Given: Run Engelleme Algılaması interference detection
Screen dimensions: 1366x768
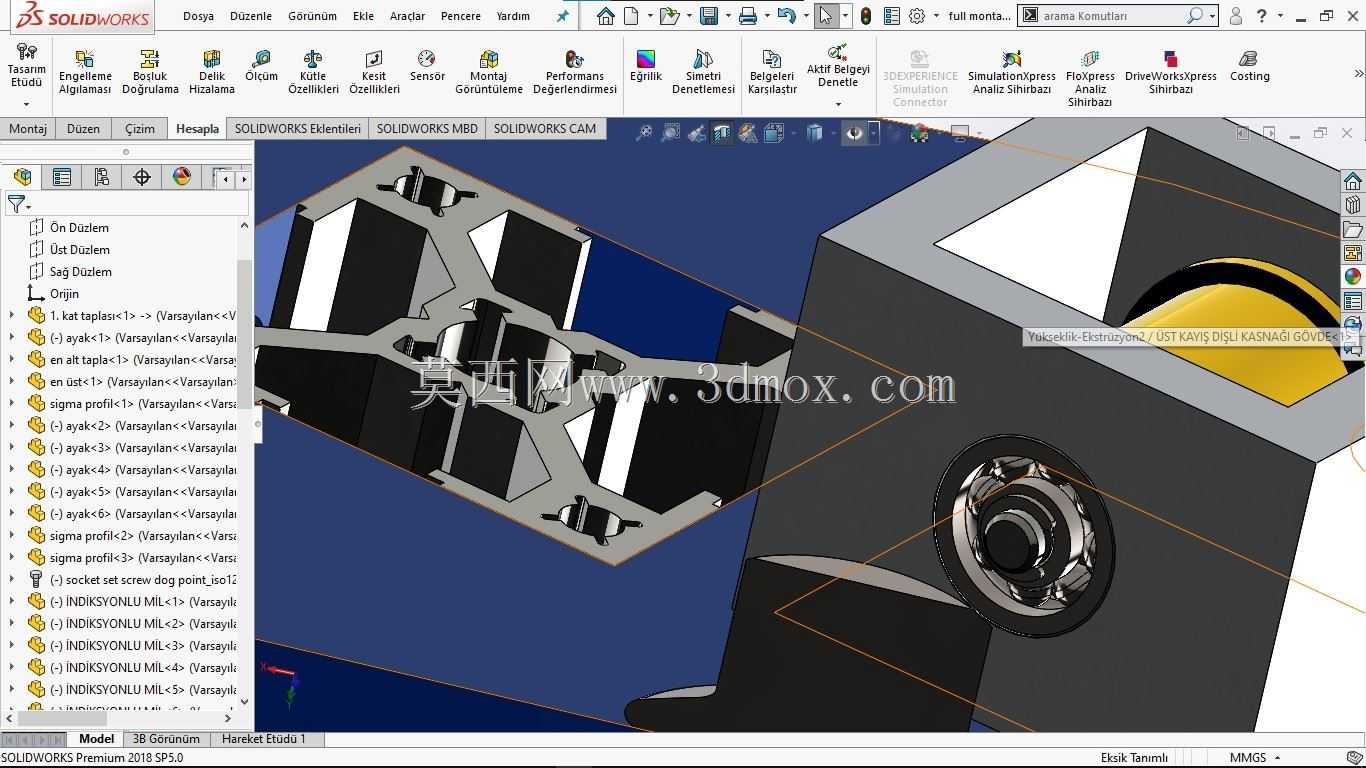Looking at the screenshot, I should click(85, 72).
